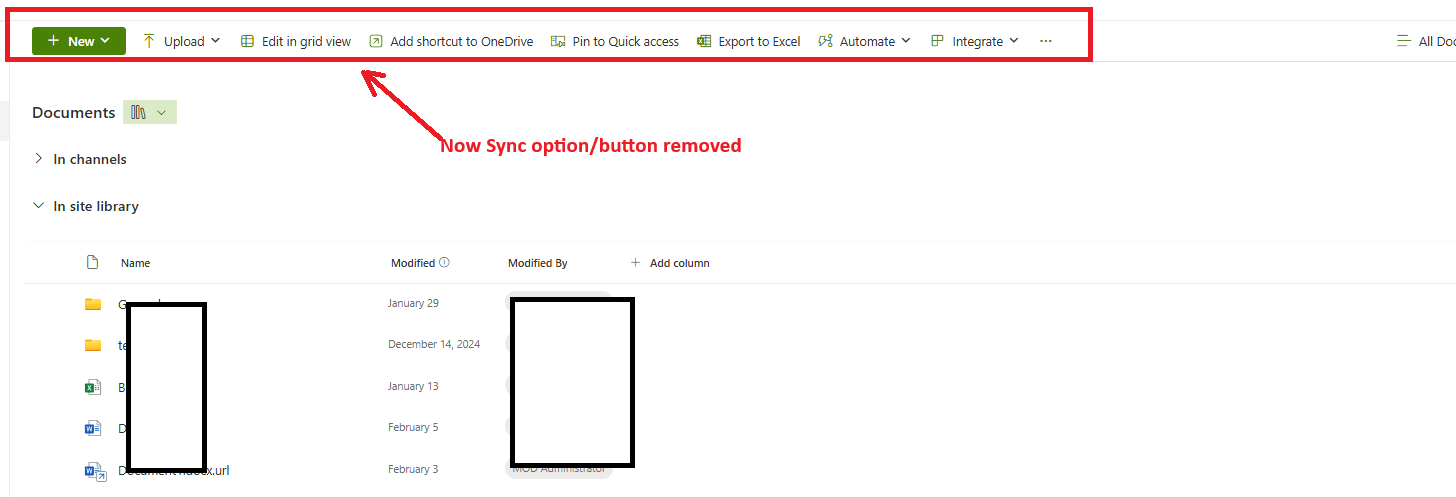Click the Excel file icon dated January 13
Screen dimensions: 1456x497
click(x=93, y=387)
